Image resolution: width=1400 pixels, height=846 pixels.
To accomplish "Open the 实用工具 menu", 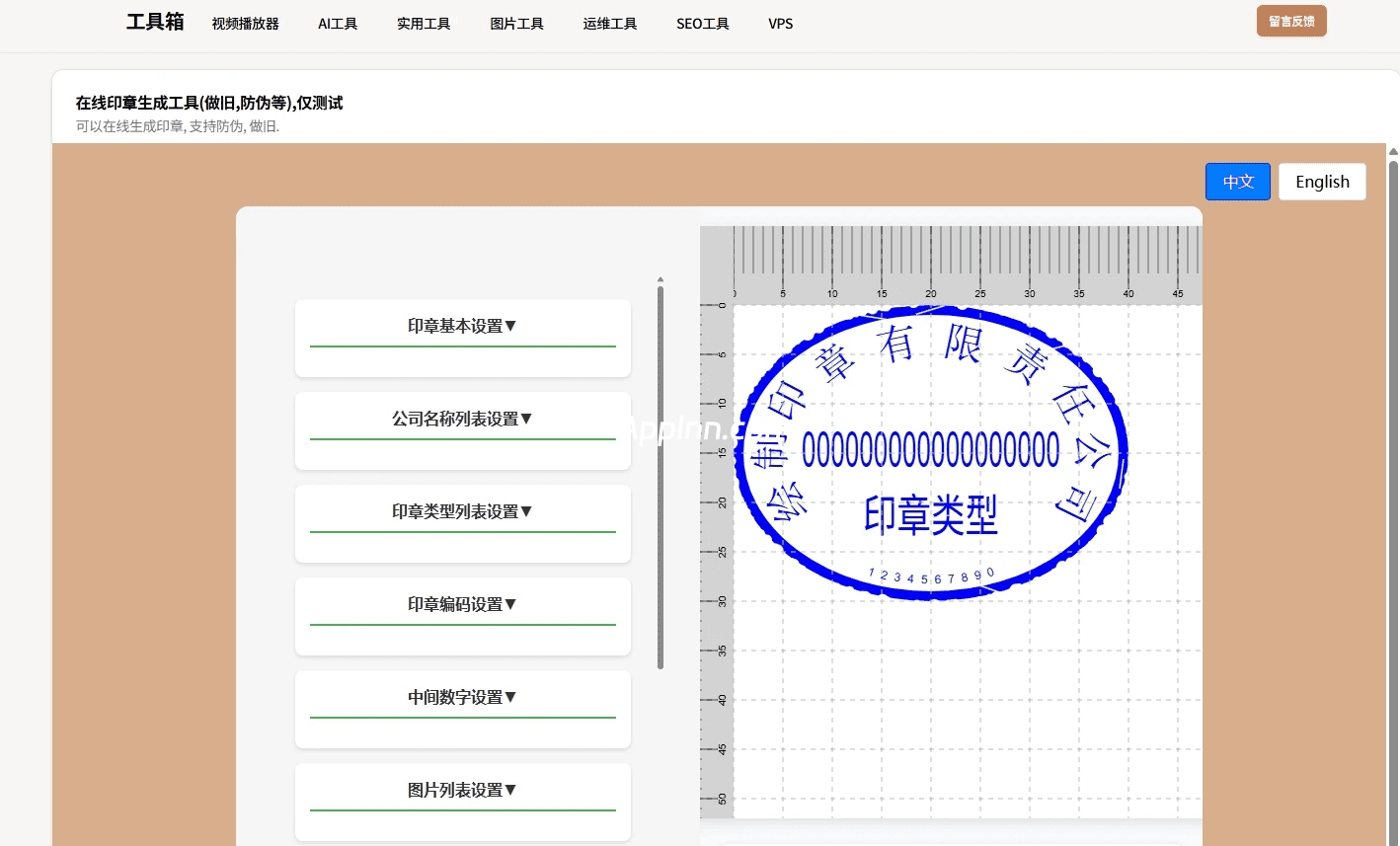I will 424,24.
